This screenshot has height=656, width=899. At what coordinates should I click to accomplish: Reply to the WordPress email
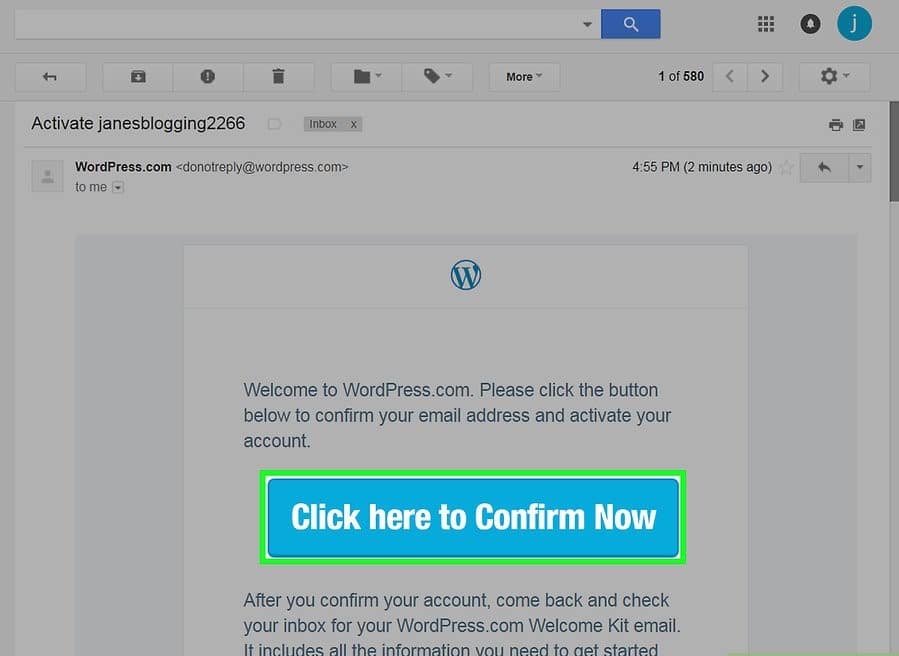coord(824,167)
